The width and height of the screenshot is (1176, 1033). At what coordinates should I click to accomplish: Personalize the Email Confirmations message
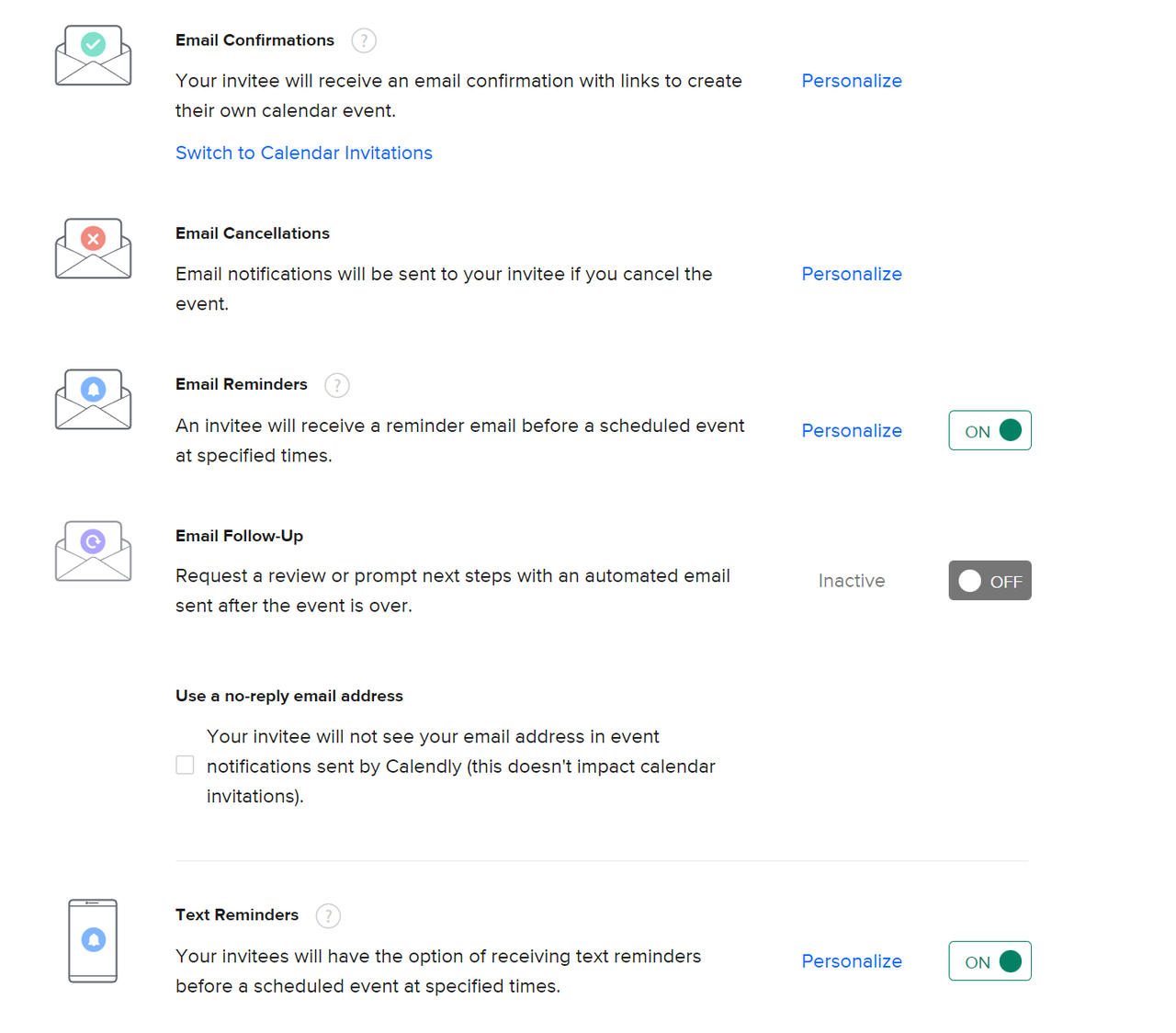click(x=851, y=81)
